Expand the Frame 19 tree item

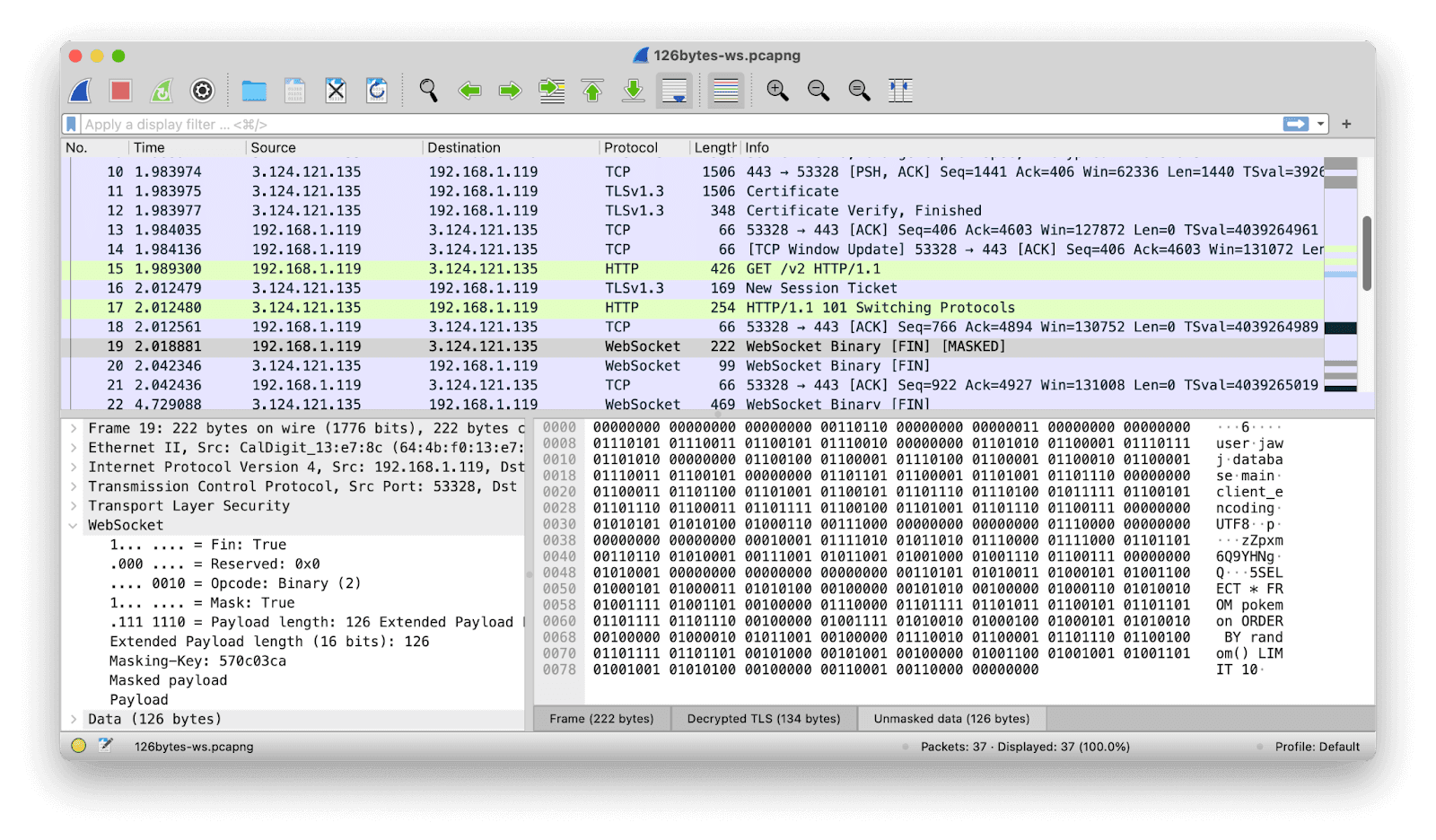tap(74, 429)
